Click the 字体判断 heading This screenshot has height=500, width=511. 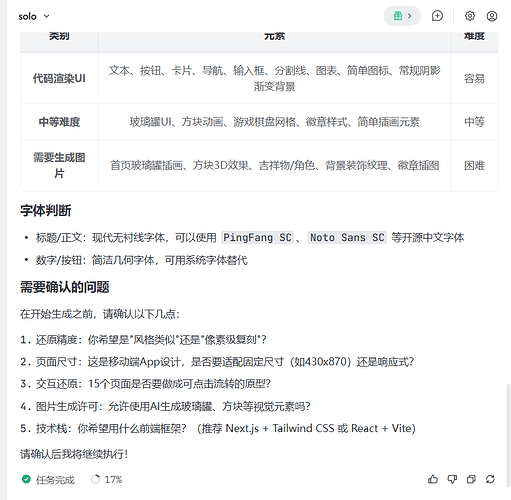(x=46, y=211)
